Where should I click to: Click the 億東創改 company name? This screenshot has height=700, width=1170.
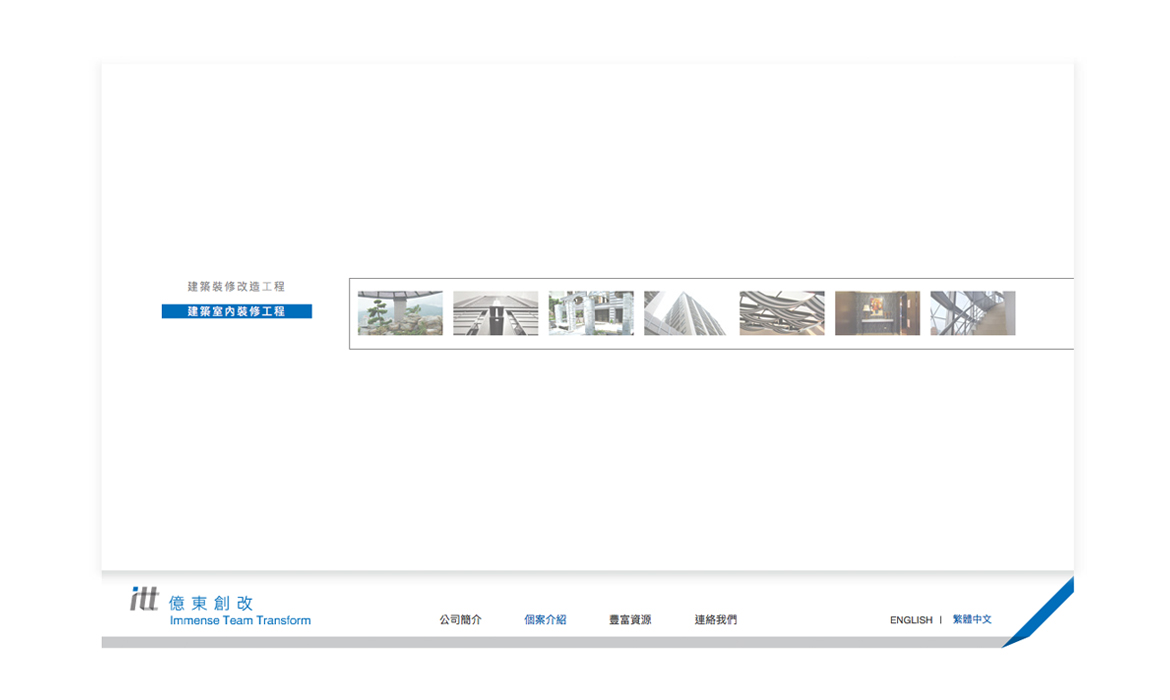click(x=211, y=603)
